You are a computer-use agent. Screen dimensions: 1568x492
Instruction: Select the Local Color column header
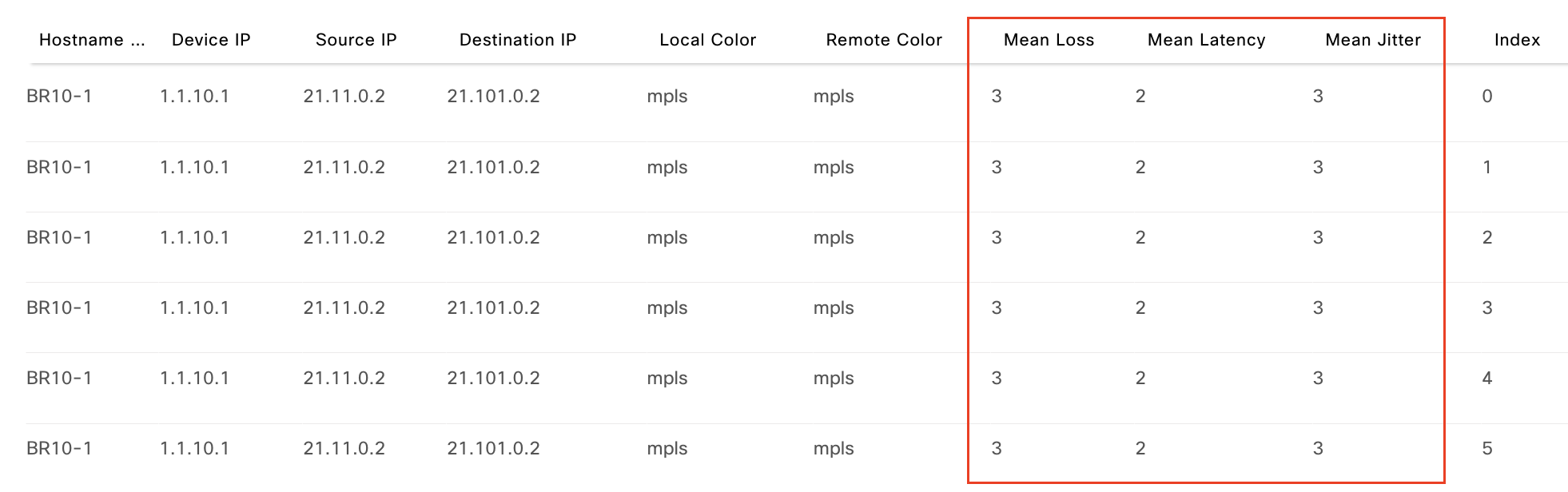[707, 40]
